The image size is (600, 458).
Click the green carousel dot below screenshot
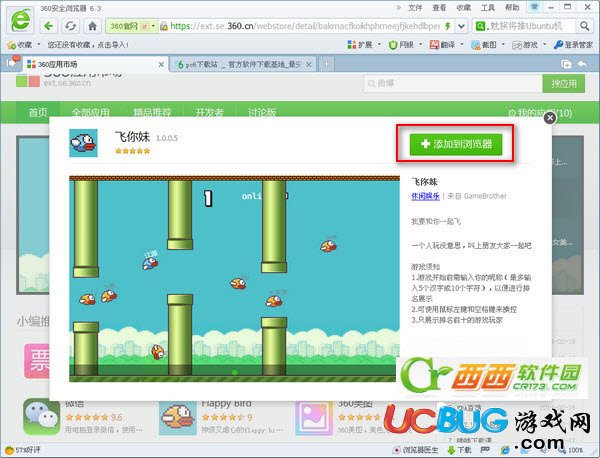[235, 372]
